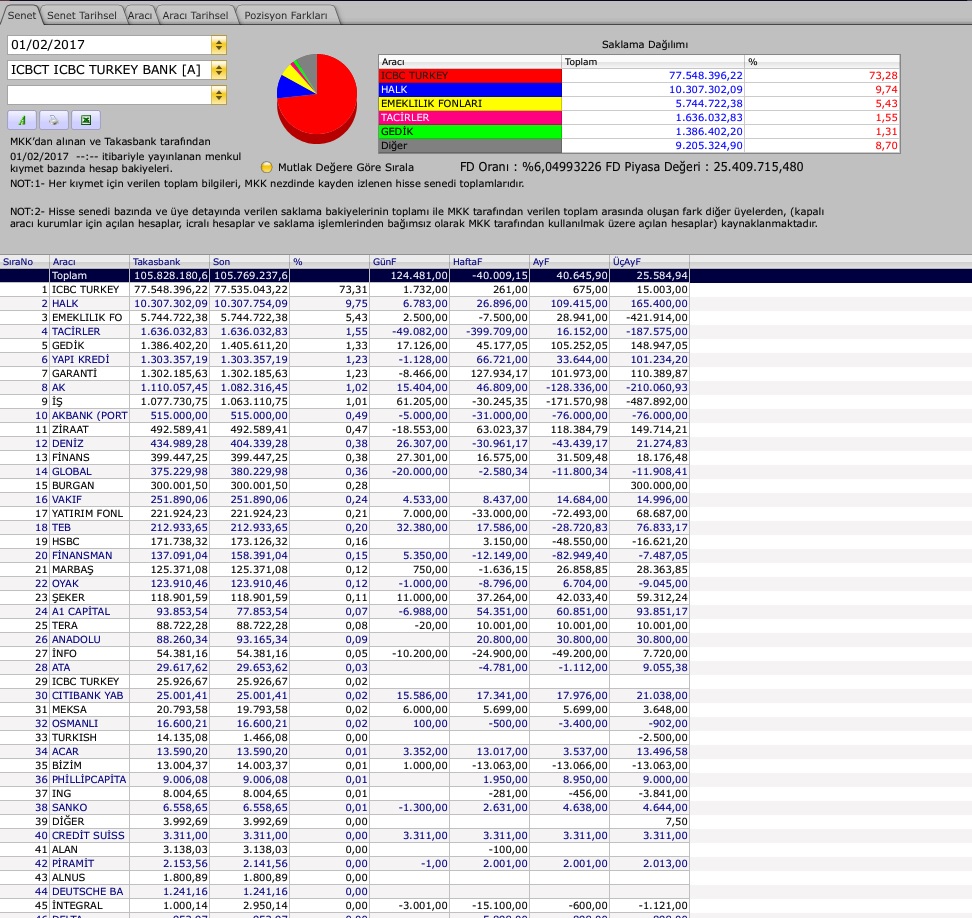
Task: Click DEUTSCHE BA row broker name
Action: 87,892
